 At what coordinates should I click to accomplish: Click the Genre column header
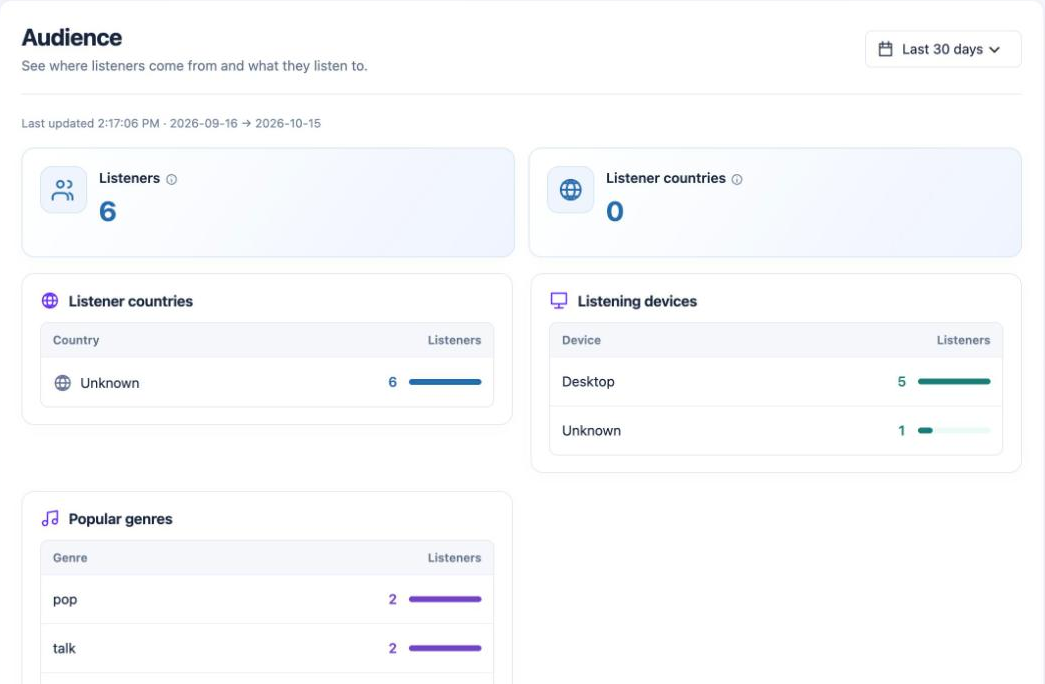coord(70,558)
